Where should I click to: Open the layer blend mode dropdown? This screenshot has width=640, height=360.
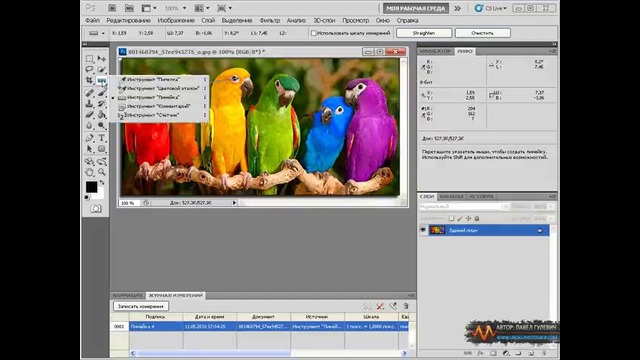coord(464,207)
